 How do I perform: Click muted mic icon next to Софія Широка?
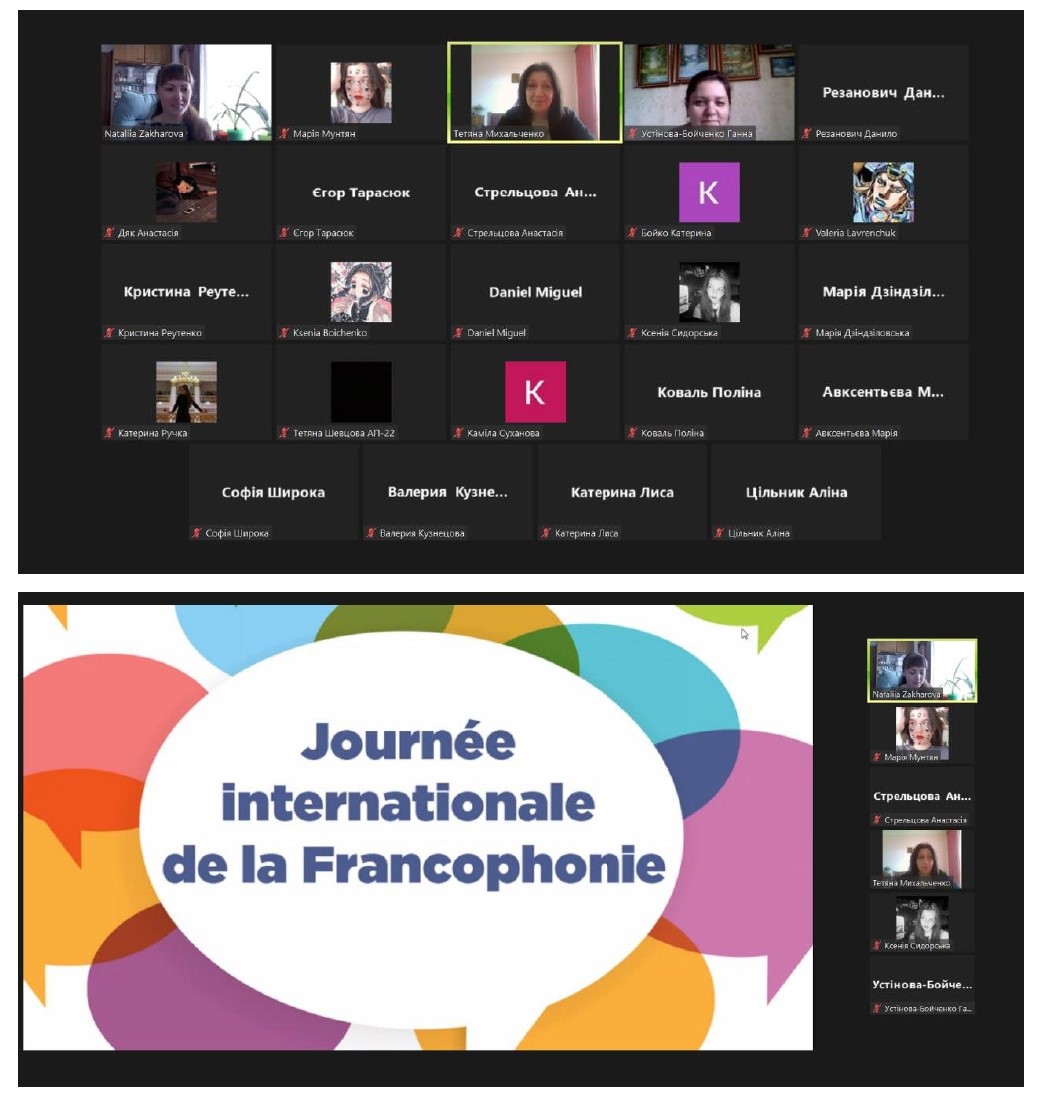coord(197,533)
